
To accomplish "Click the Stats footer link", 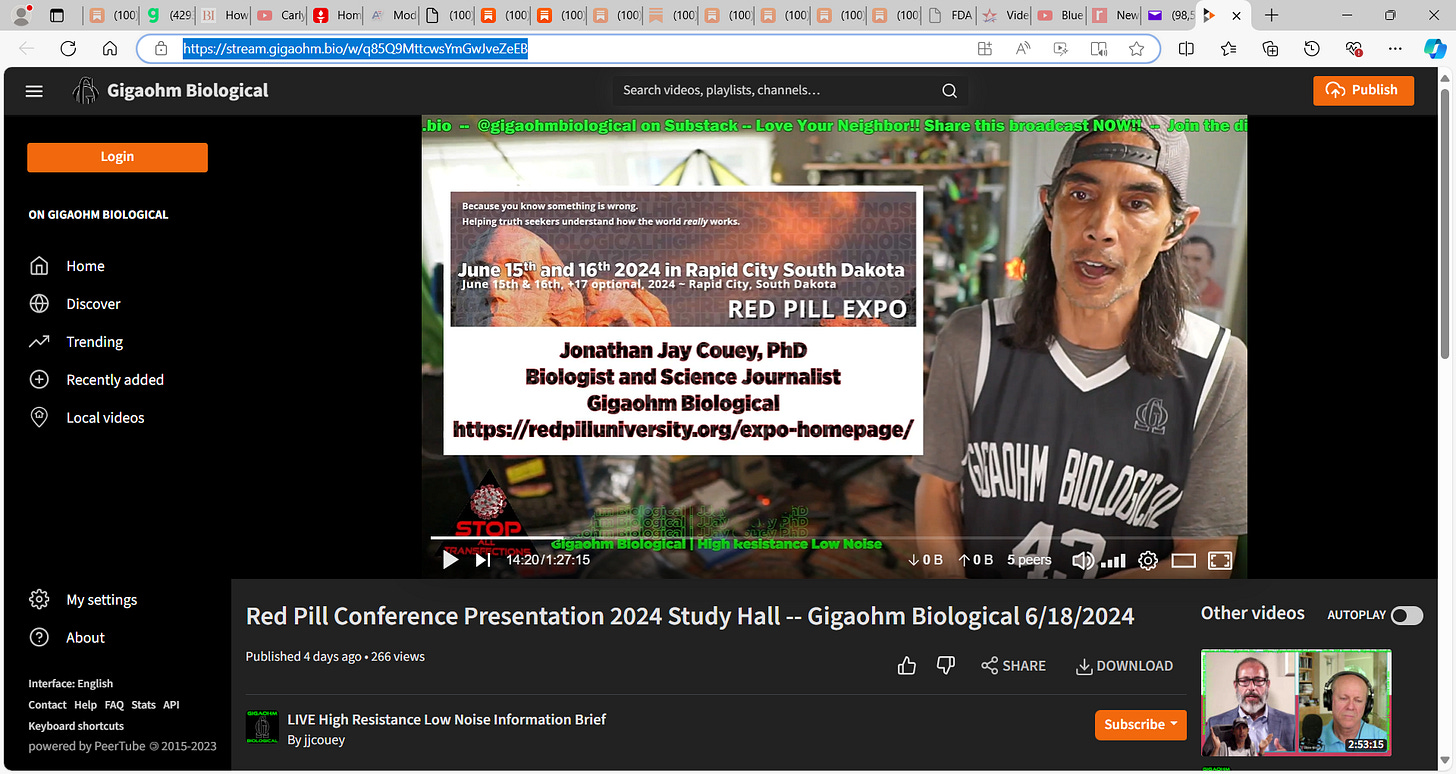I will [144, 705].
